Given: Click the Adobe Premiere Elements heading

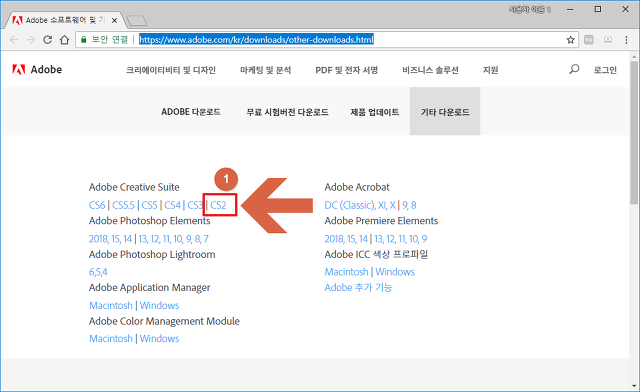Looking at the screenshot, I should click(381, 221).
